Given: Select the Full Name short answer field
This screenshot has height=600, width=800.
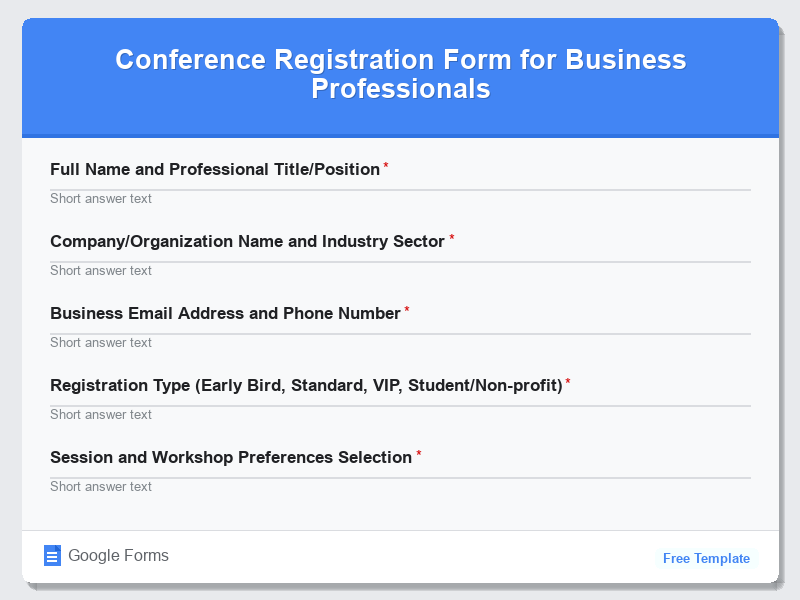Looking at the screenshot, I should 400,198.
